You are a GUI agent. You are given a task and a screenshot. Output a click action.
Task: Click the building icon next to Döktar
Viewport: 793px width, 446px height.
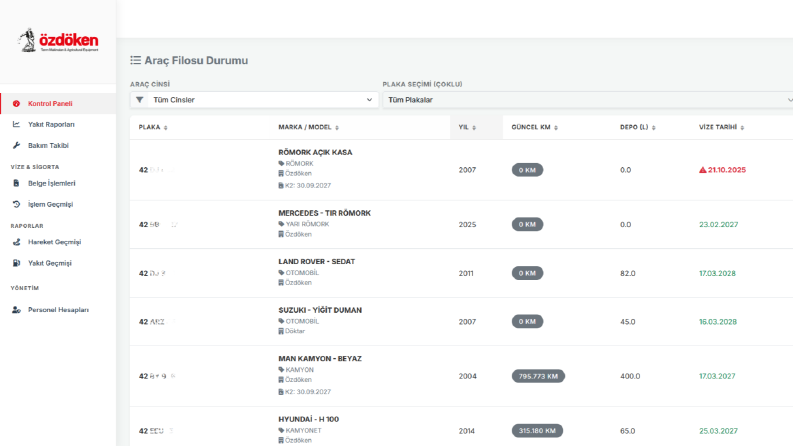(281, 331)
